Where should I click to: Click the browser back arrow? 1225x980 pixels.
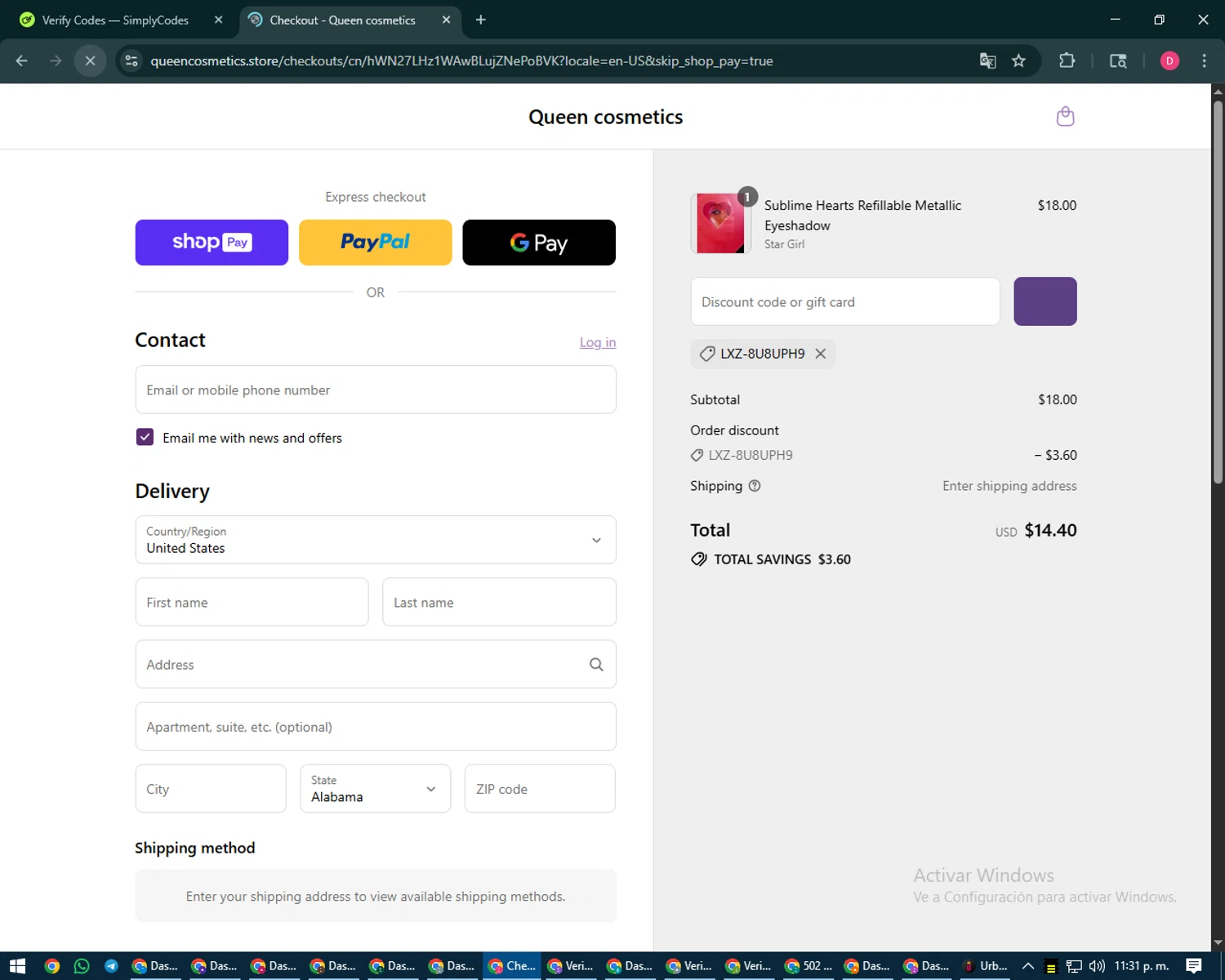[22, 60]
